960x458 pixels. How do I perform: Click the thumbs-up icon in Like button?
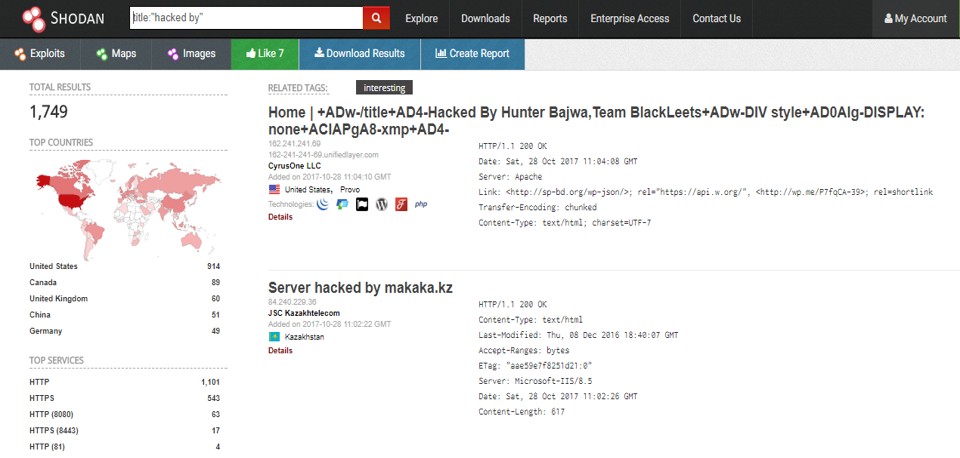coord(250,54)
